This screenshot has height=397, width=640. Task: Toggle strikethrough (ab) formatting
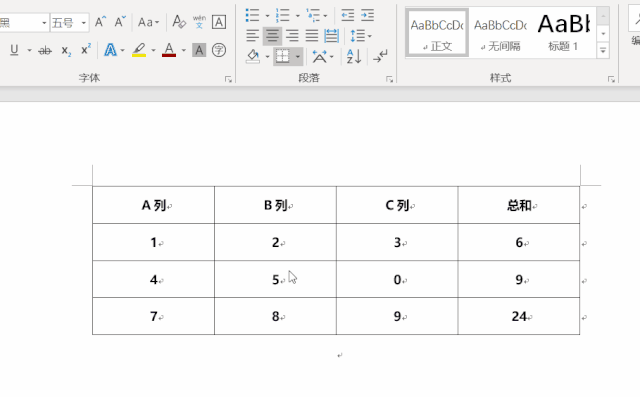coord(45,51)
